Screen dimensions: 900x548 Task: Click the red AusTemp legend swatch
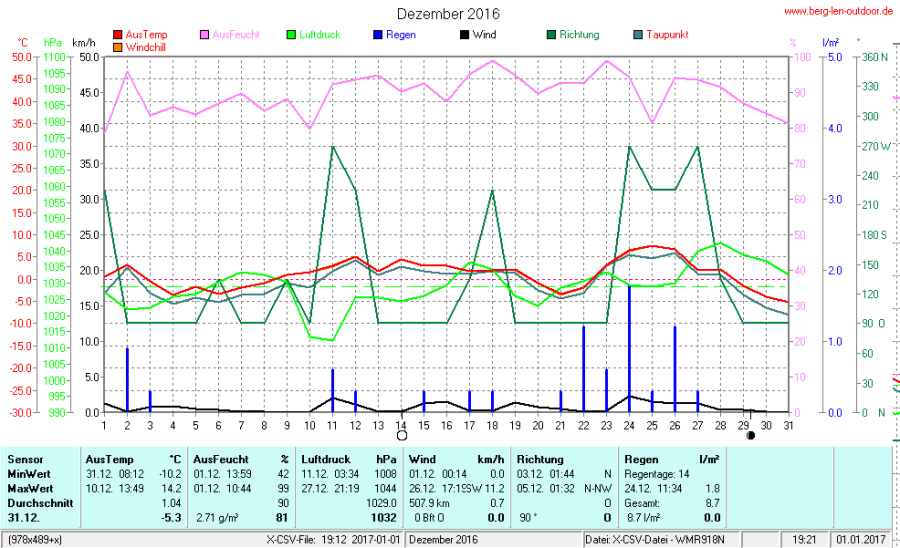tap(119, 35)
